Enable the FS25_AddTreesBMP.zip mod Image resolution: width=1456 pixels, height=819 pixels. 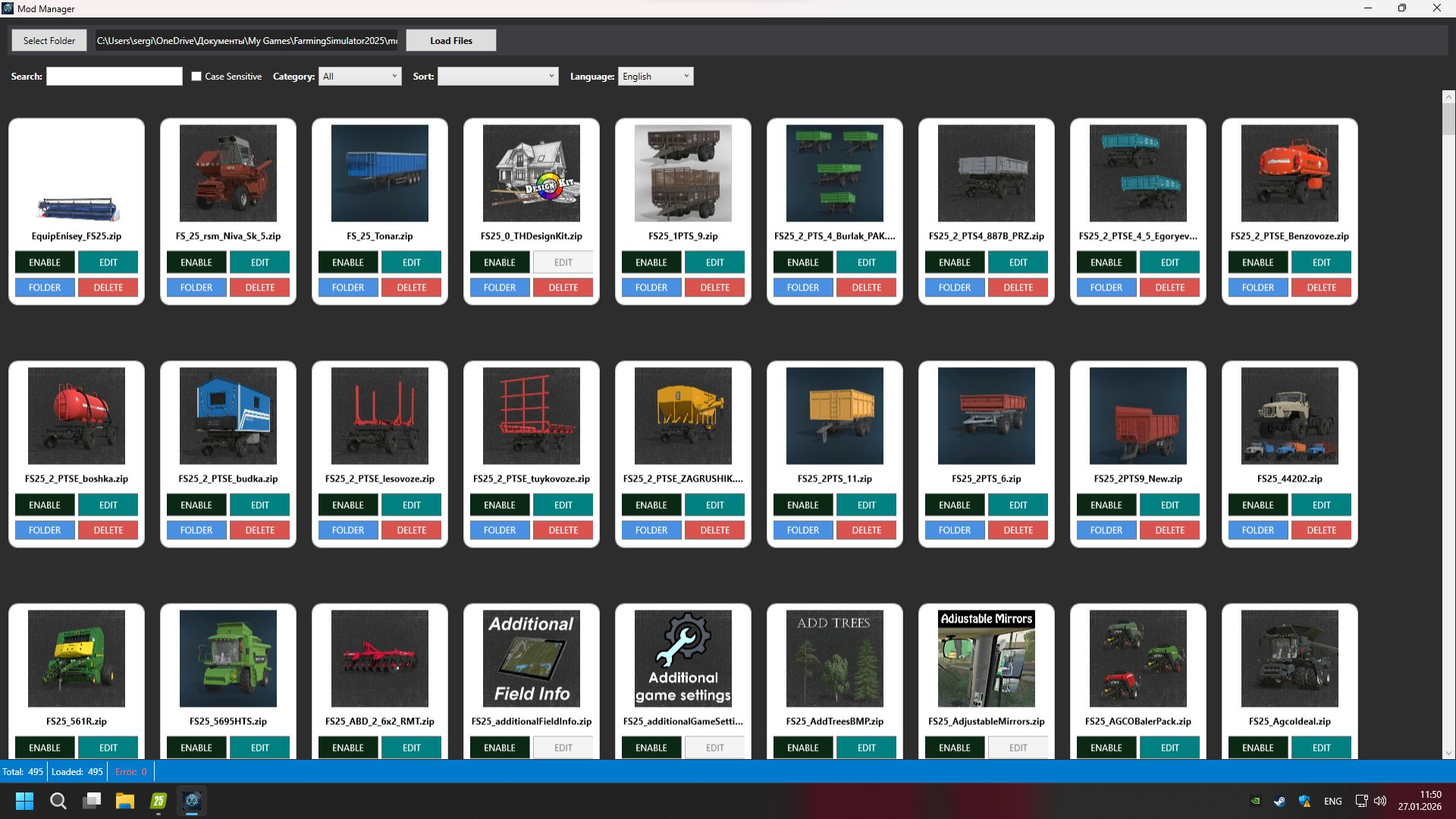(x=802, y=747)
